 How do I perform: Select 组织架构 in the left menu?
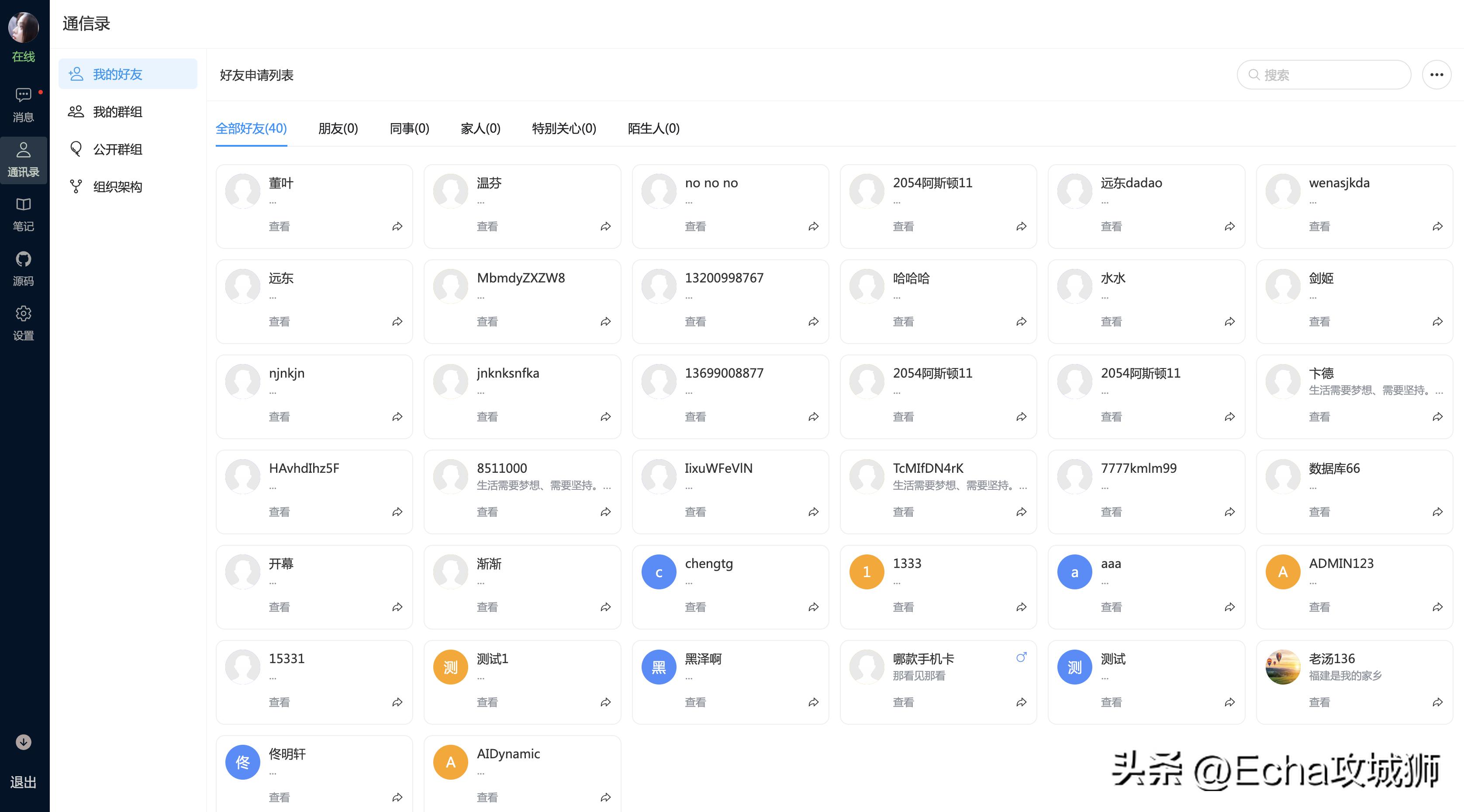click(x=117, y=186)
